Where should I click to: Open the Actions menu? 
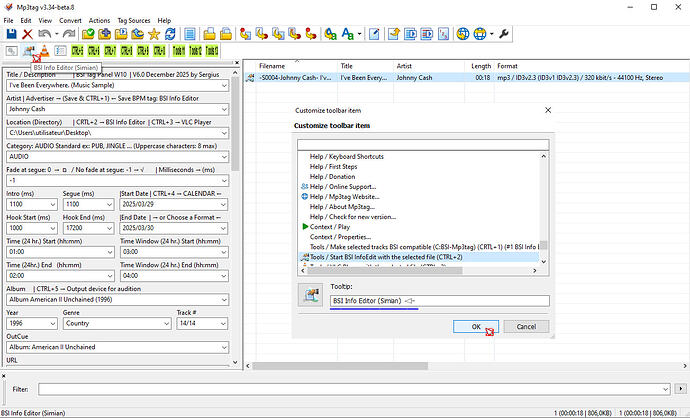coord(99,20)
